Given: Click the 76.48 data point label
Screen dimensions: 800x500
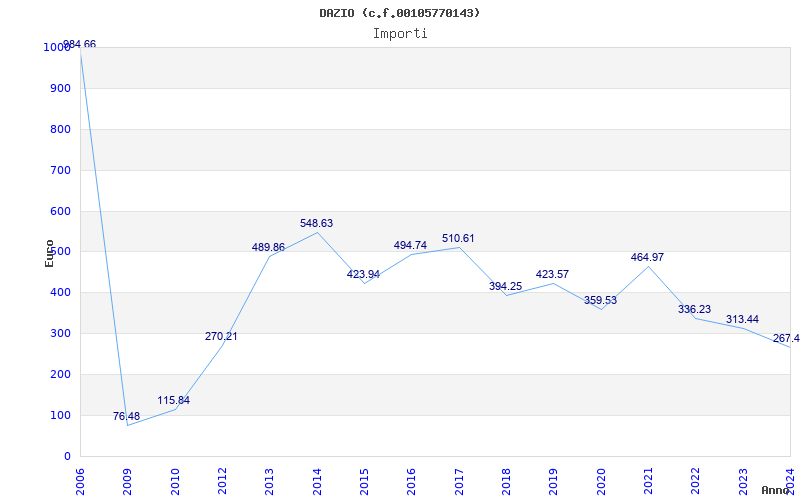Looking at the screenshot, I should point(126,416).
